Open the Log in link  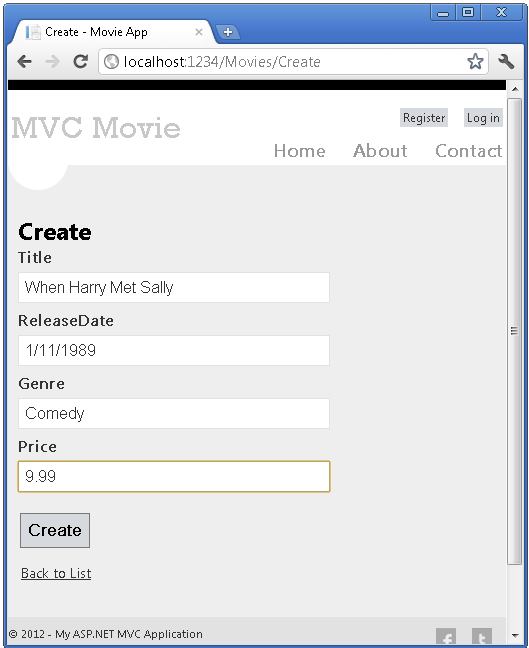[x=483, y=118]
